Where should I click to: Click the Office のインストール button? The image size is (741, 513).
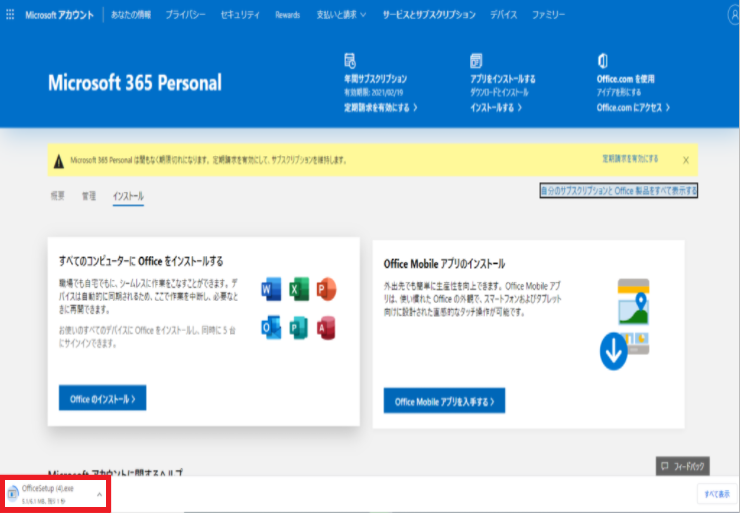coord(103,398)
